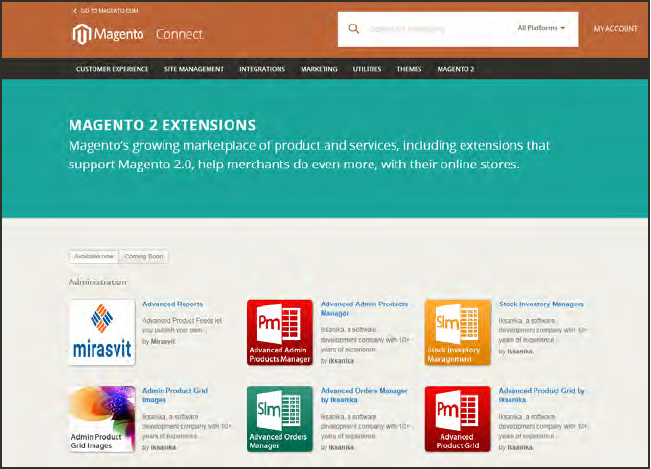The image size is (651, 469).
Task: Open the Utilities menu
Action: pos(367,69)
